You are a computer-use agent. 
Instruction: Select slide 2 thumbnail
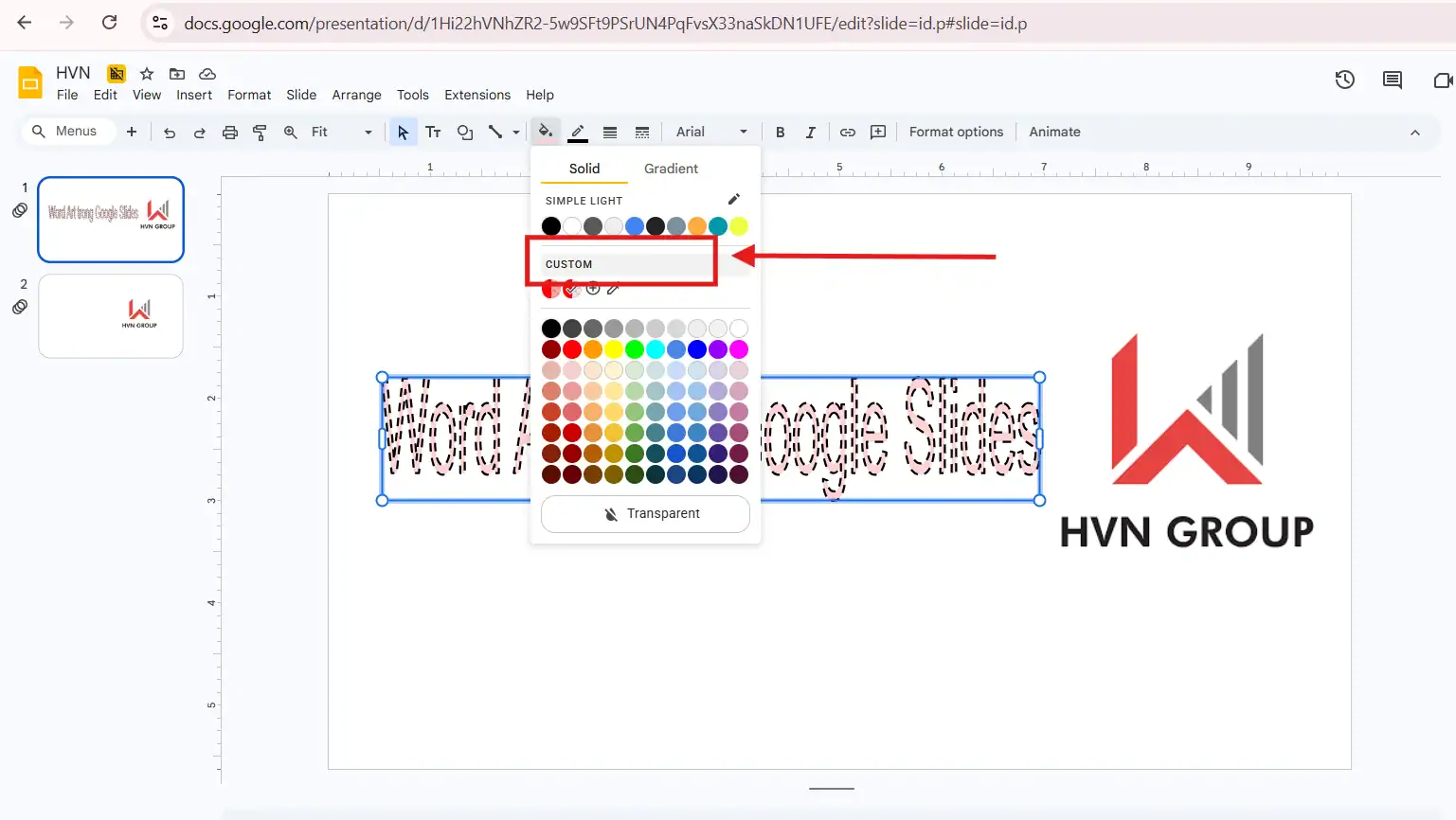coord(111,316)
